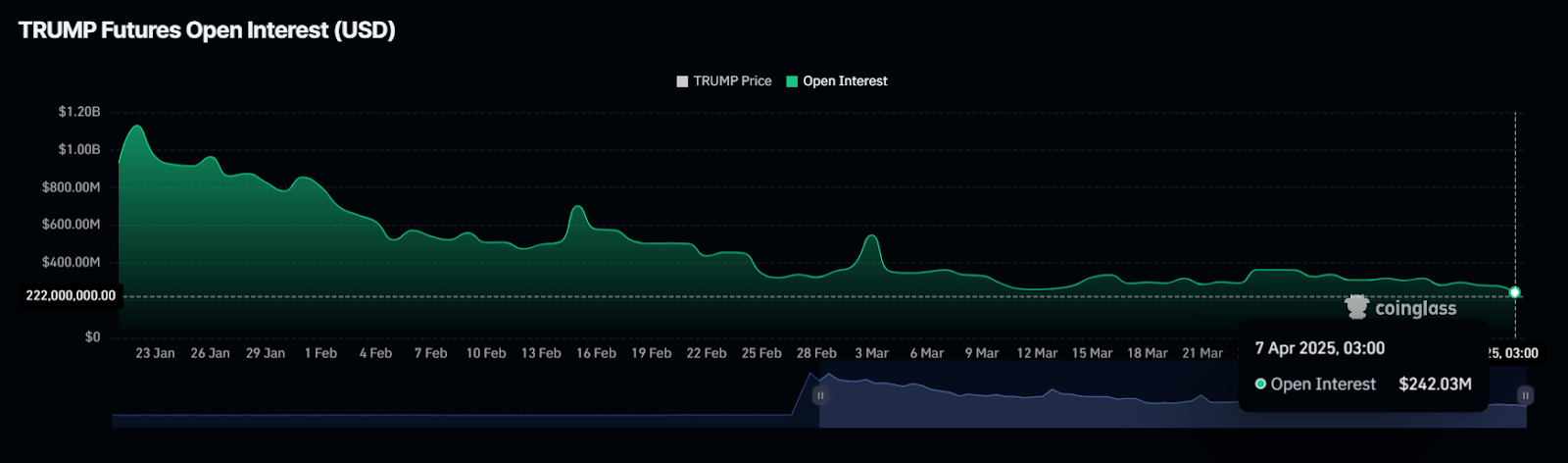This screenshot has width=1568, height=463.
Task: Click the gray TRUMP Price legend square
Action: (682, 81)
